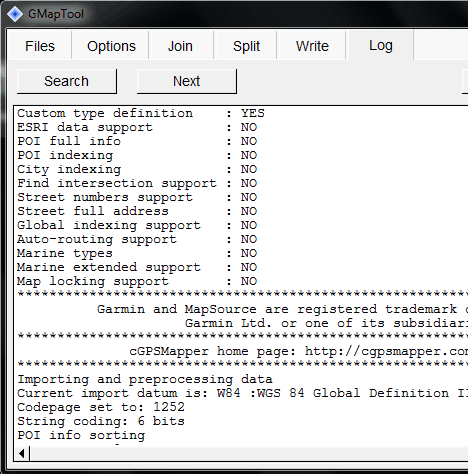The width and height of the screenshot is (468, 474).
Task: Click the Next button
Action: click(187, 81)
